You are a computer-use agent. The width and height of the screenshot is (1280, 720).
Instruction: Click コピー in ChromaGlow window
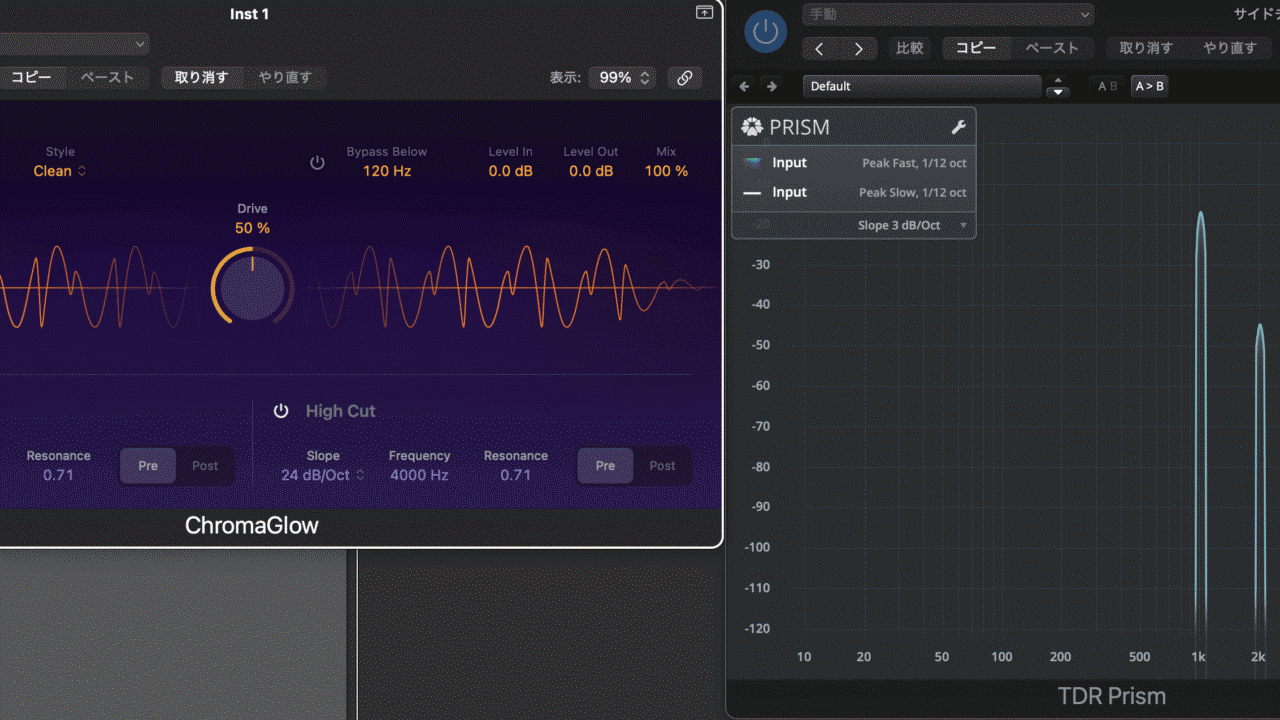[31, 77]
